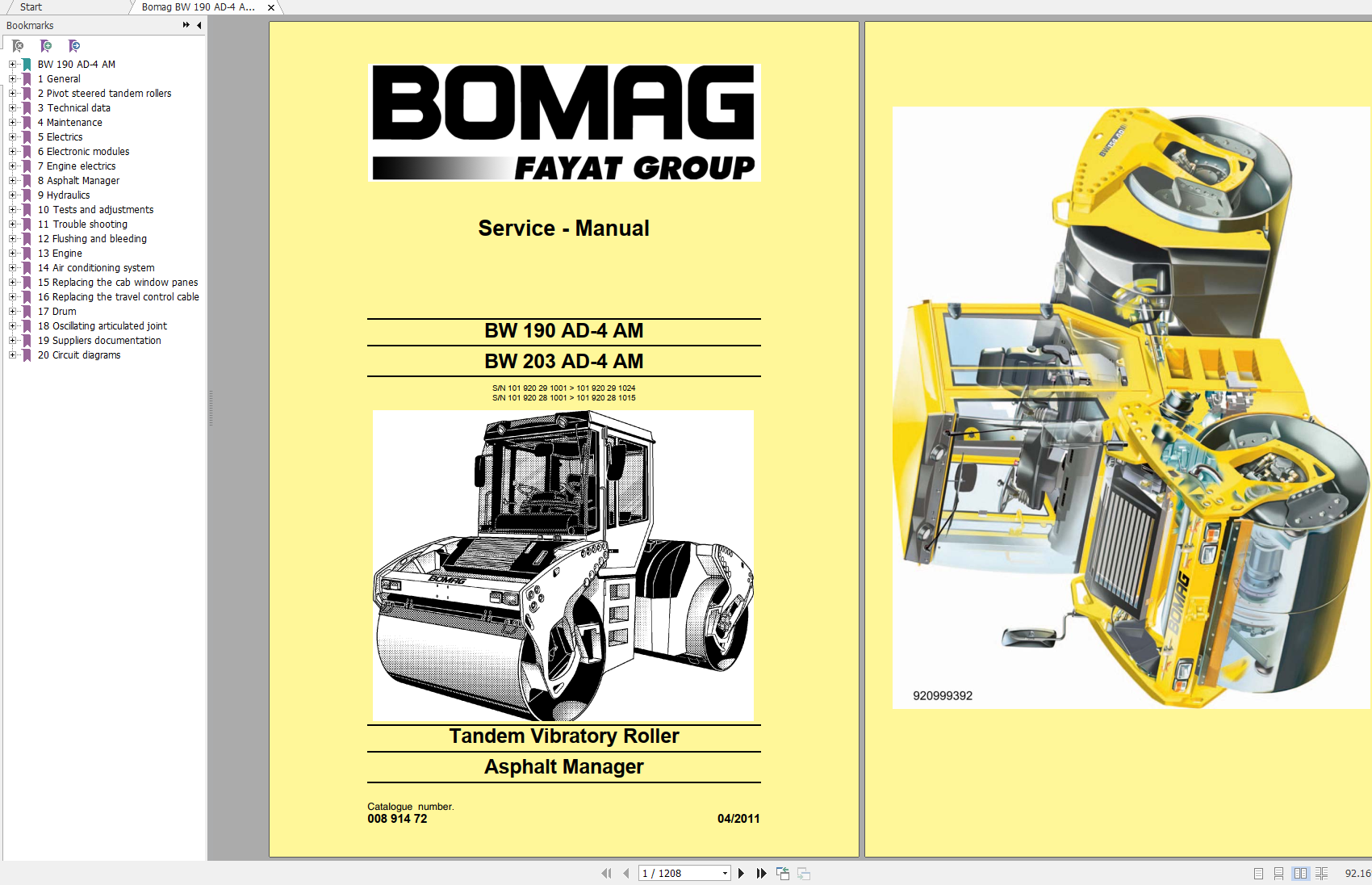The width and height of the screenshot is (1372, 885).
Task: Click the Tandem Vibratory Roller text
Action: [563, 736]
